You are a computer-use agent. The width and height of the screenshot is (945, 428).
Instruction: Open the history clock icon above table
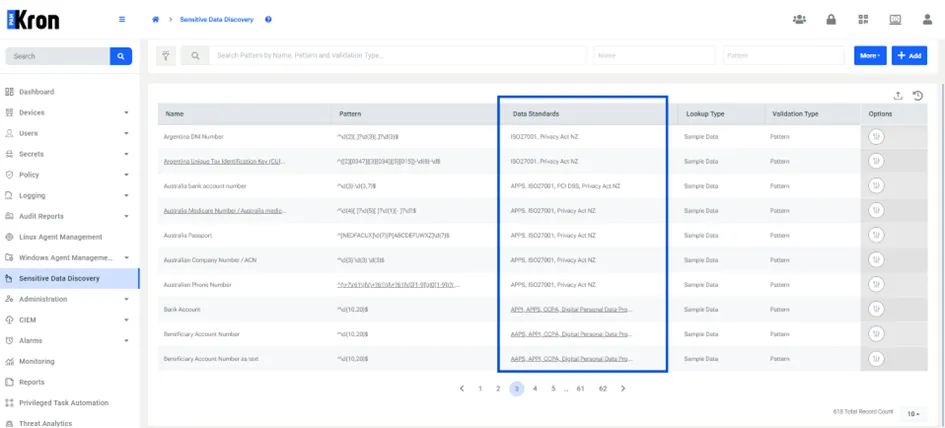(x=917, y=95)
